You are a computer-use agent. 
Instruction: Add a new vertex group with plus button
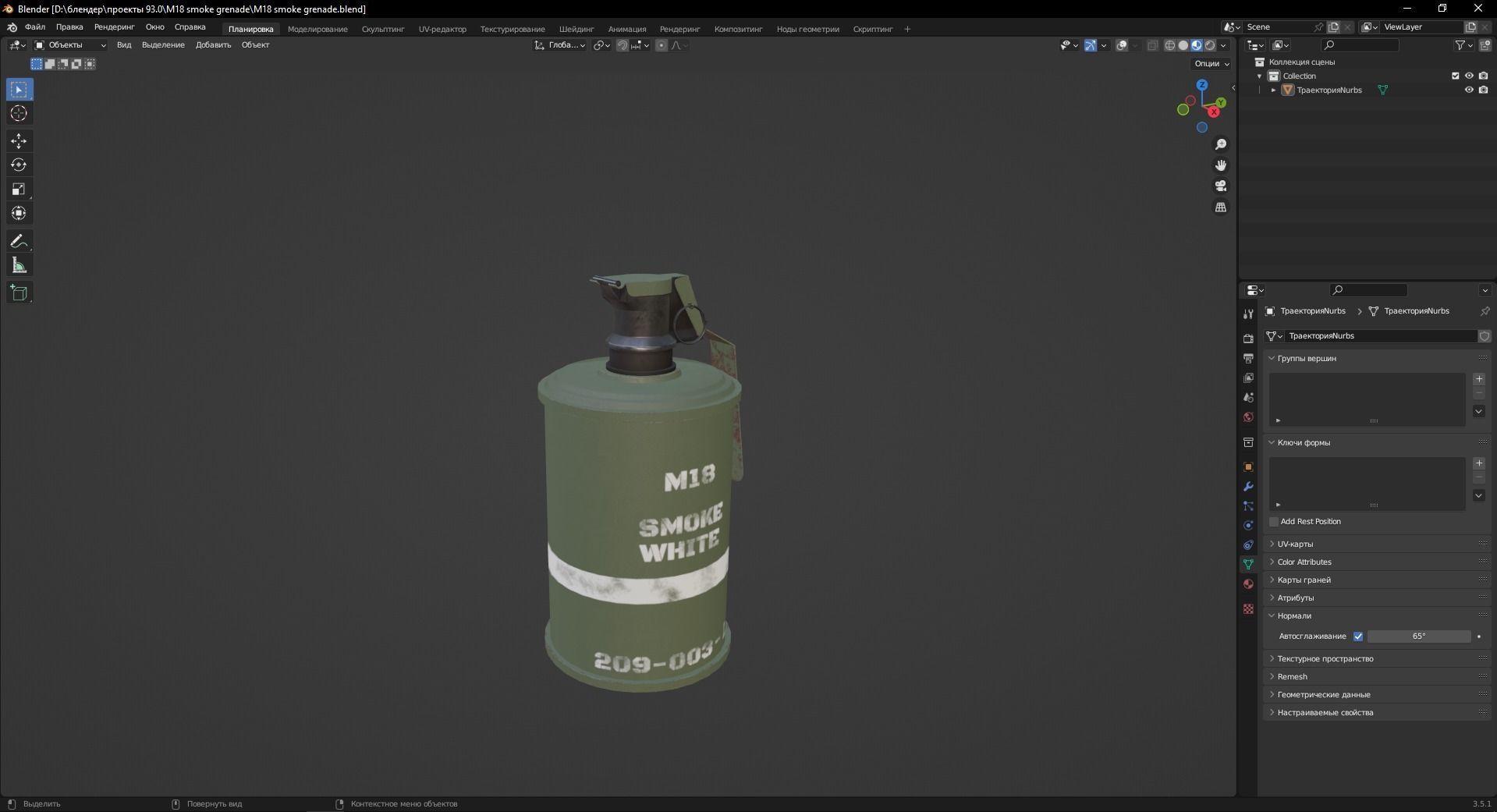click(x=1479, y=379)
